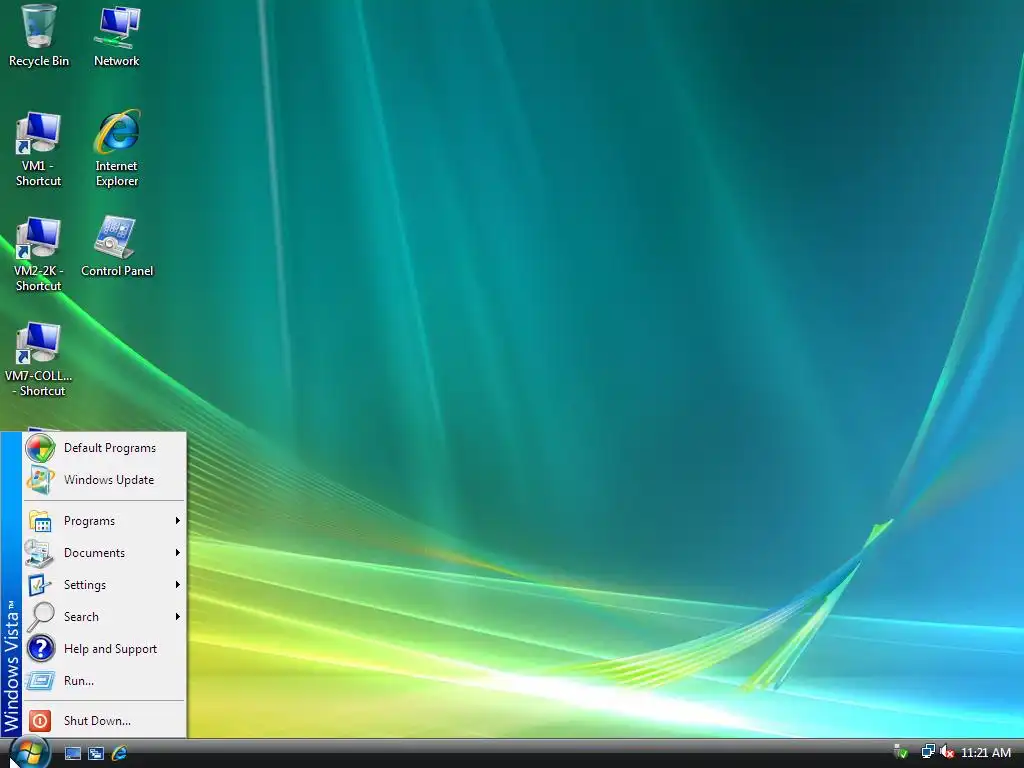Open the Search menu entry
The width and height of the screenshot is (1024, 768).
pos(104,617)
